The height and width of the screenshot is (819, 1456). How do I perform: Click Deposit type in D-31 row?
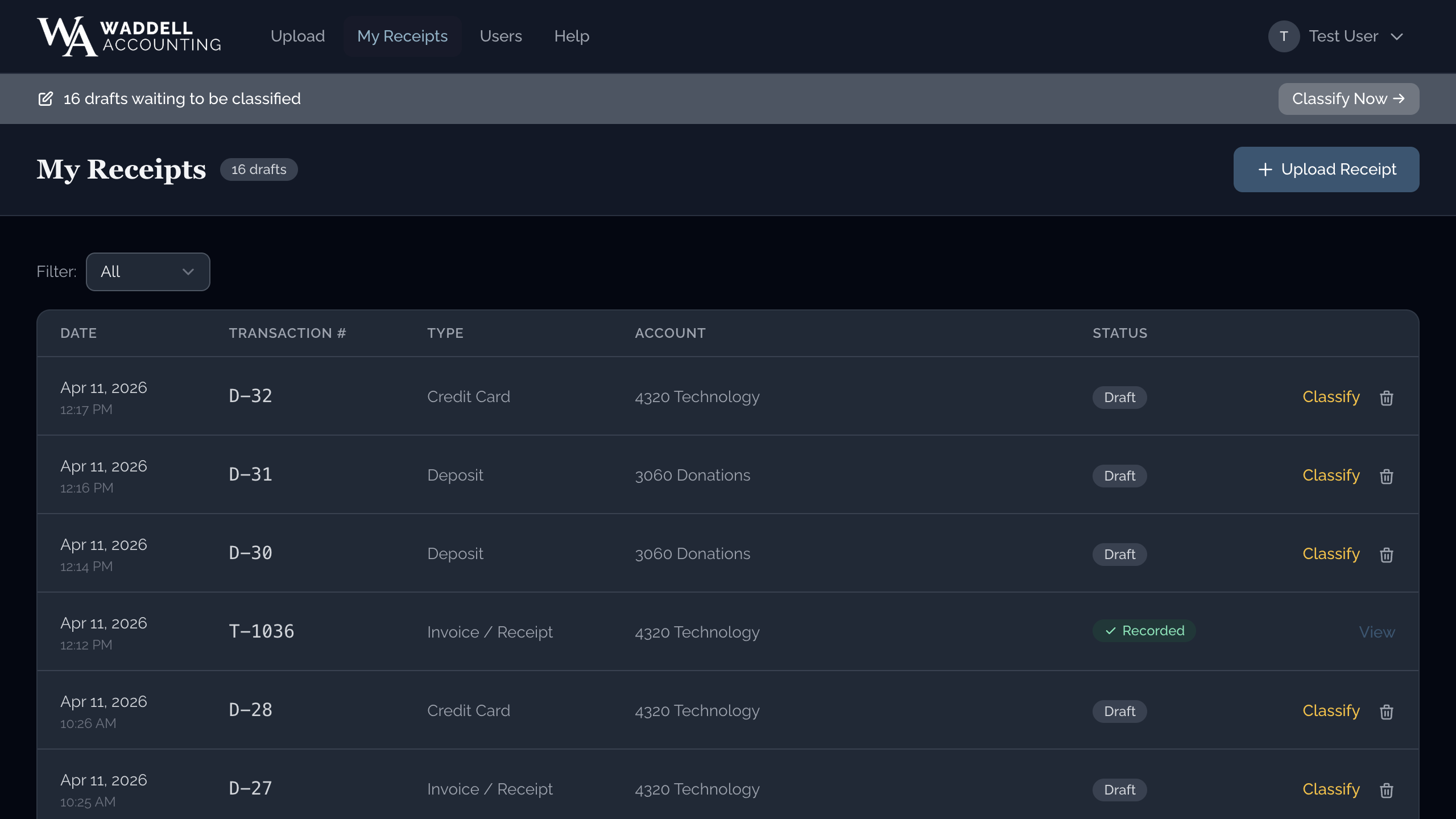[x=455, y=475]
